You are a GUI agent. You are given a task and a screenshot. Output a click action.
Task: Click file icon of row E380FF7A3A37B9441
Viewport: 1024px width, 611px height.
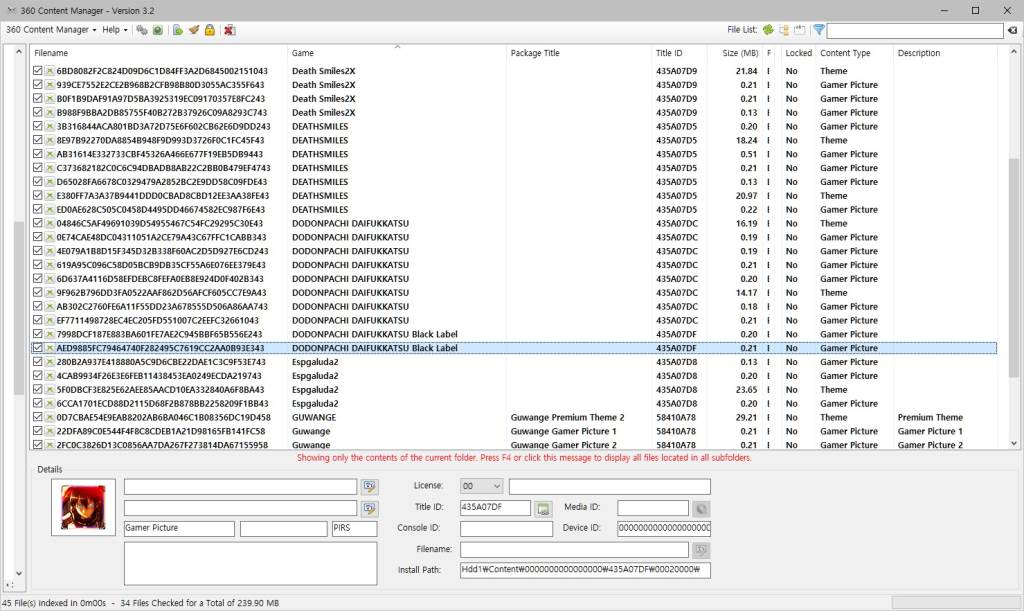tap(50, 196)
